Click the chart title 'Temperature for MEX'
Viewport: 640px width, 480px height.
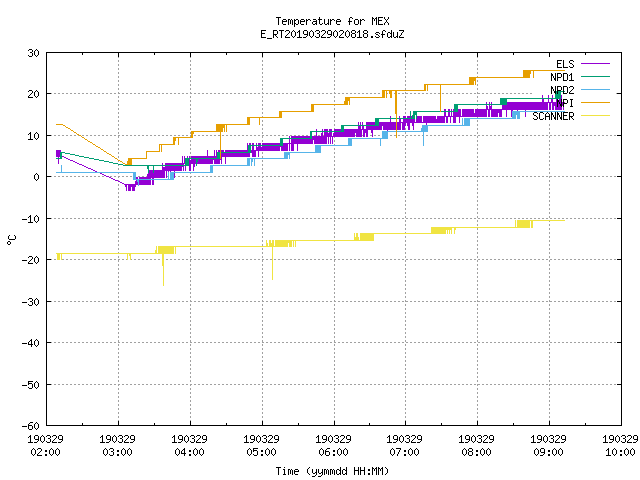coord(332,21)
